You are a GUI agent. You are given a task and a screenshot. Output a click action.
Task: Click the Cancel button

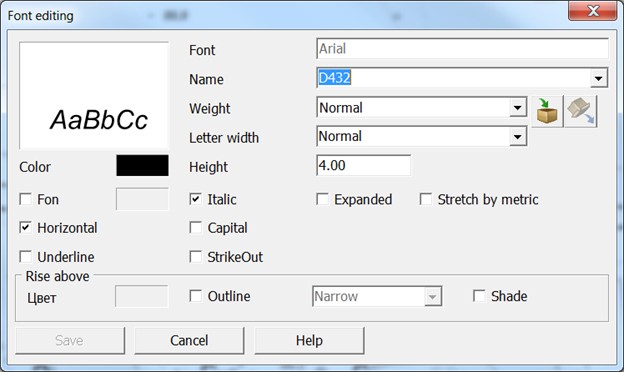pyautogui.click(x=189, y=341)
